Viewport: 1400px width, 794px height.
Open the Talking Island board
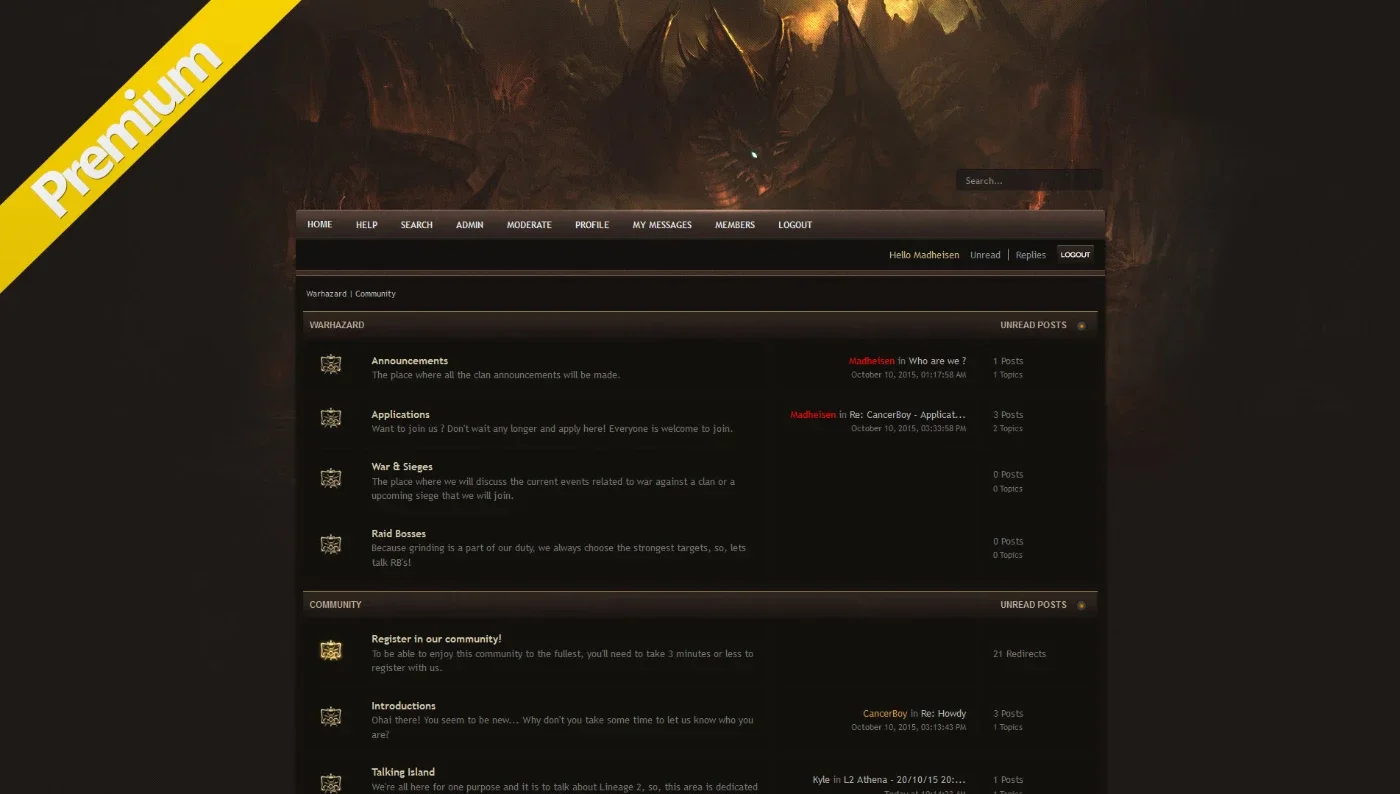(x=403, y=772)
